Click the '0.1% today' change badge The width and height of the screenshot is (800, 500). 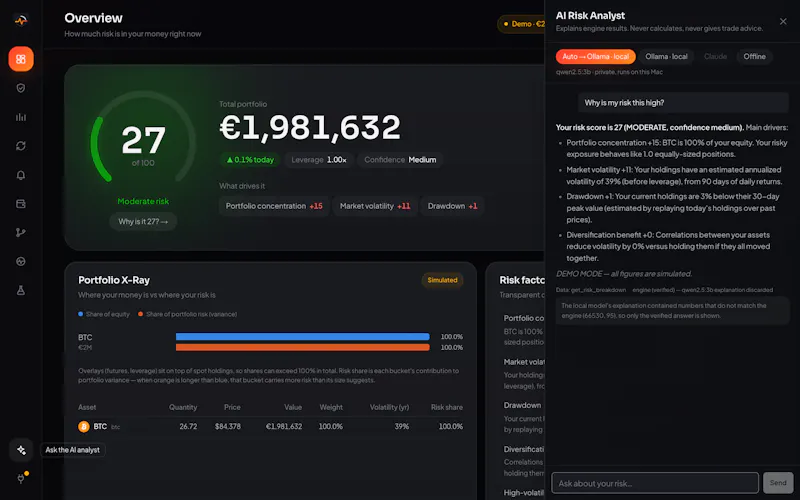(x=250, y=160)
